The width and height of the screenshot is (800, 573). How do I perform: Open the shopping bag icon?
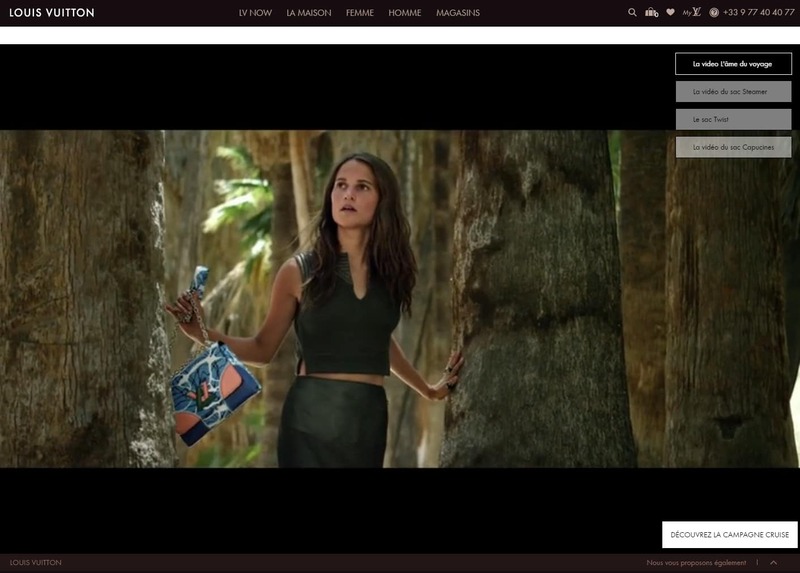coord(652,12)
